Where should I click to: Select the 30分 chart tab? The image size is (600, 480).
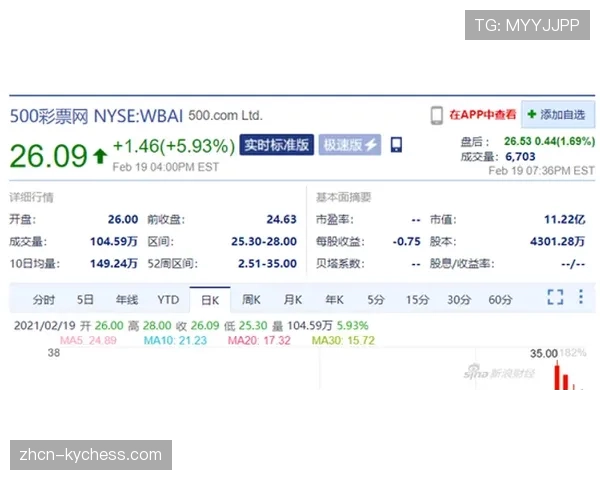(x=459, y=300)
